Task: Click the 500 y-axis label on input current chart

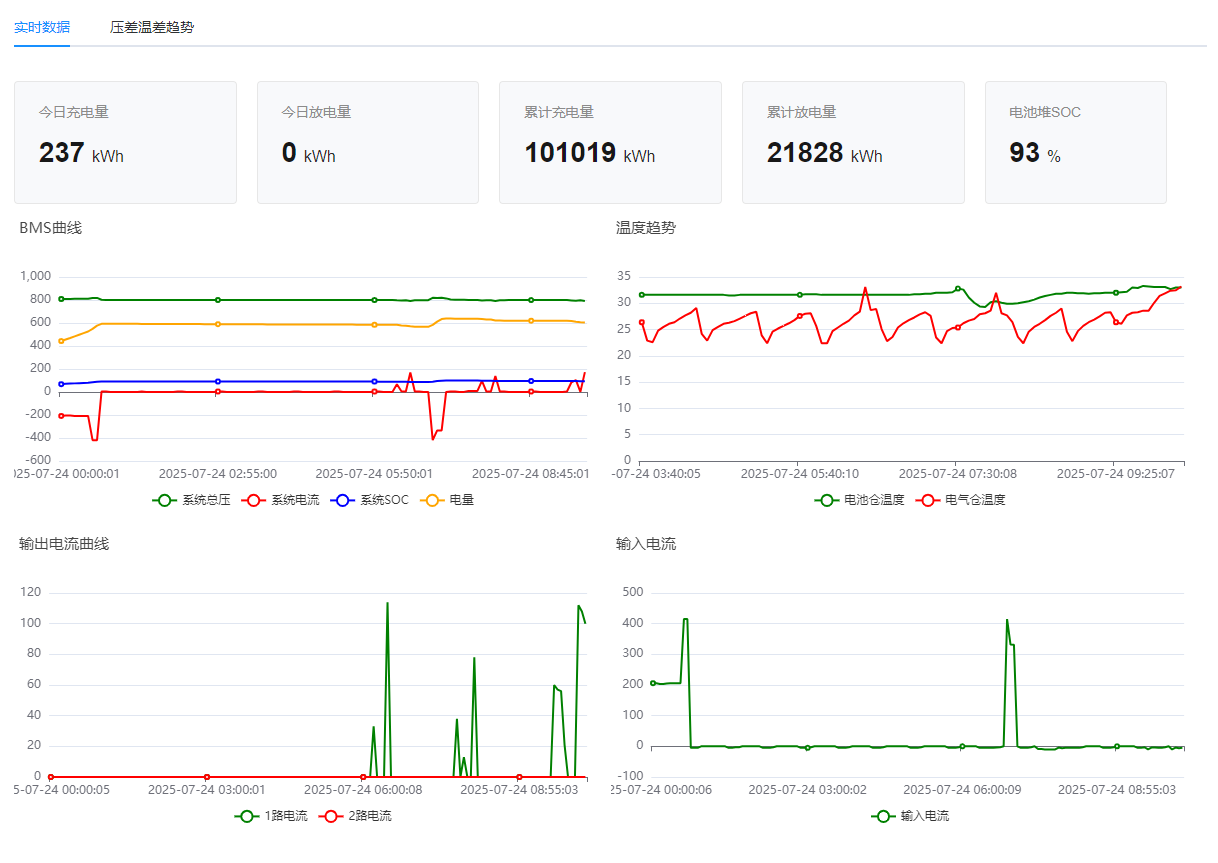Action: coord(632,593)
